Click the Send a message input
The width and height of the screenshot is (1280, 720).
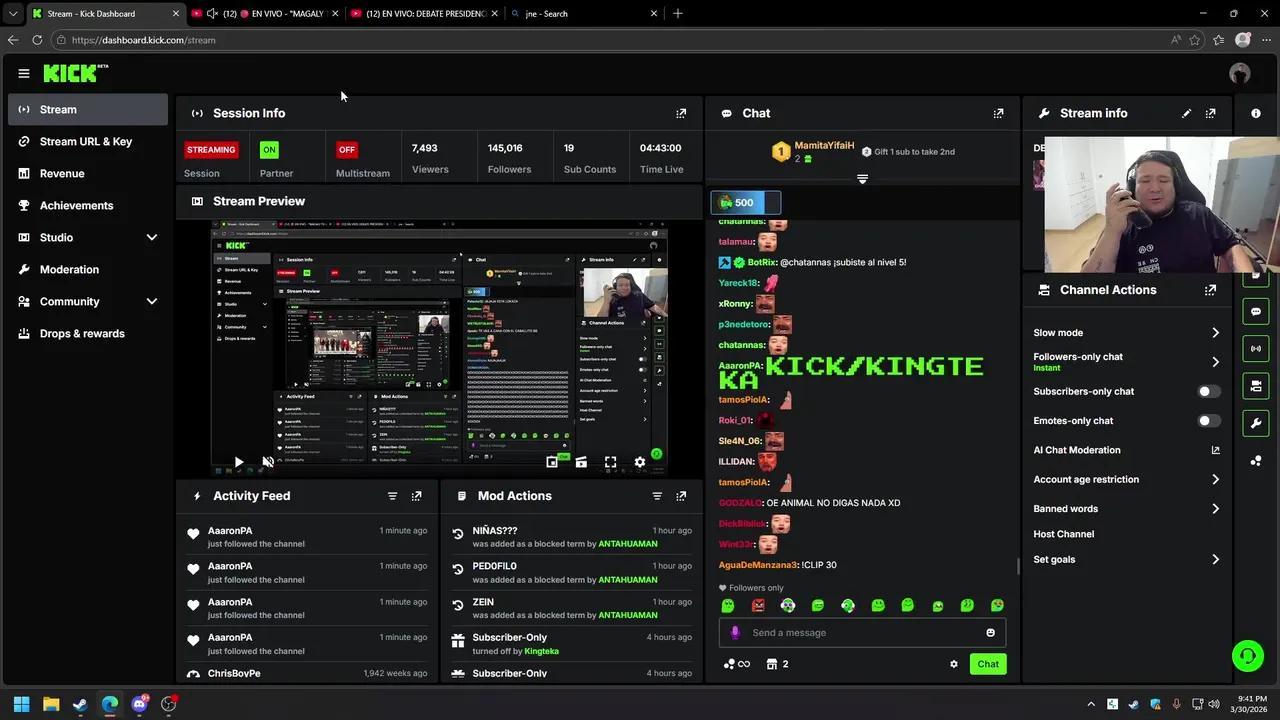click(x=862, y=632)
